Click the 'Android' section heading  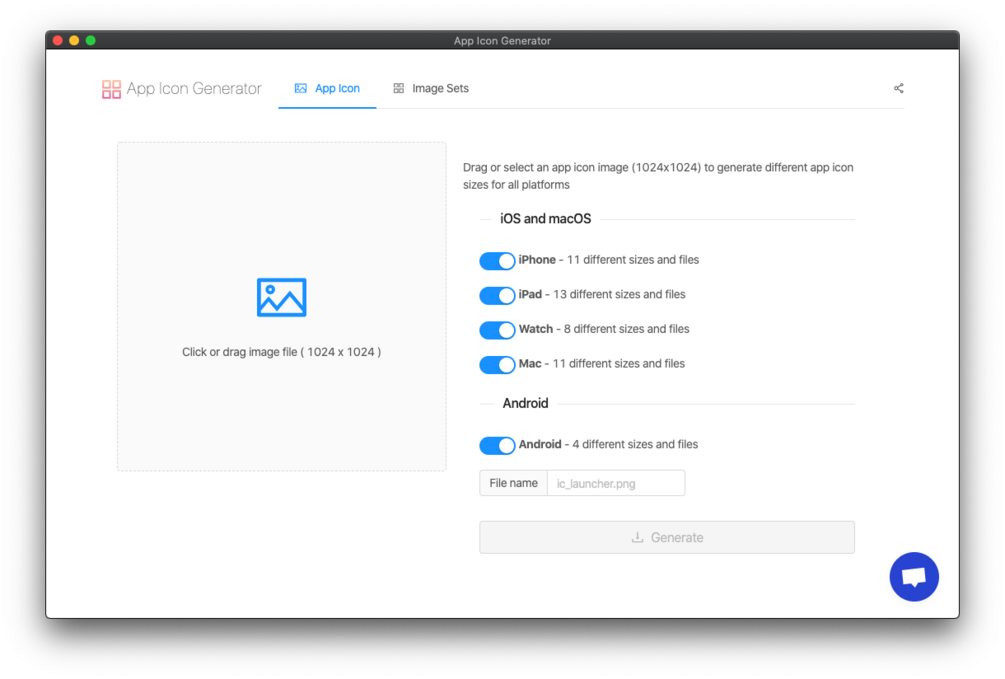point(526,403)
